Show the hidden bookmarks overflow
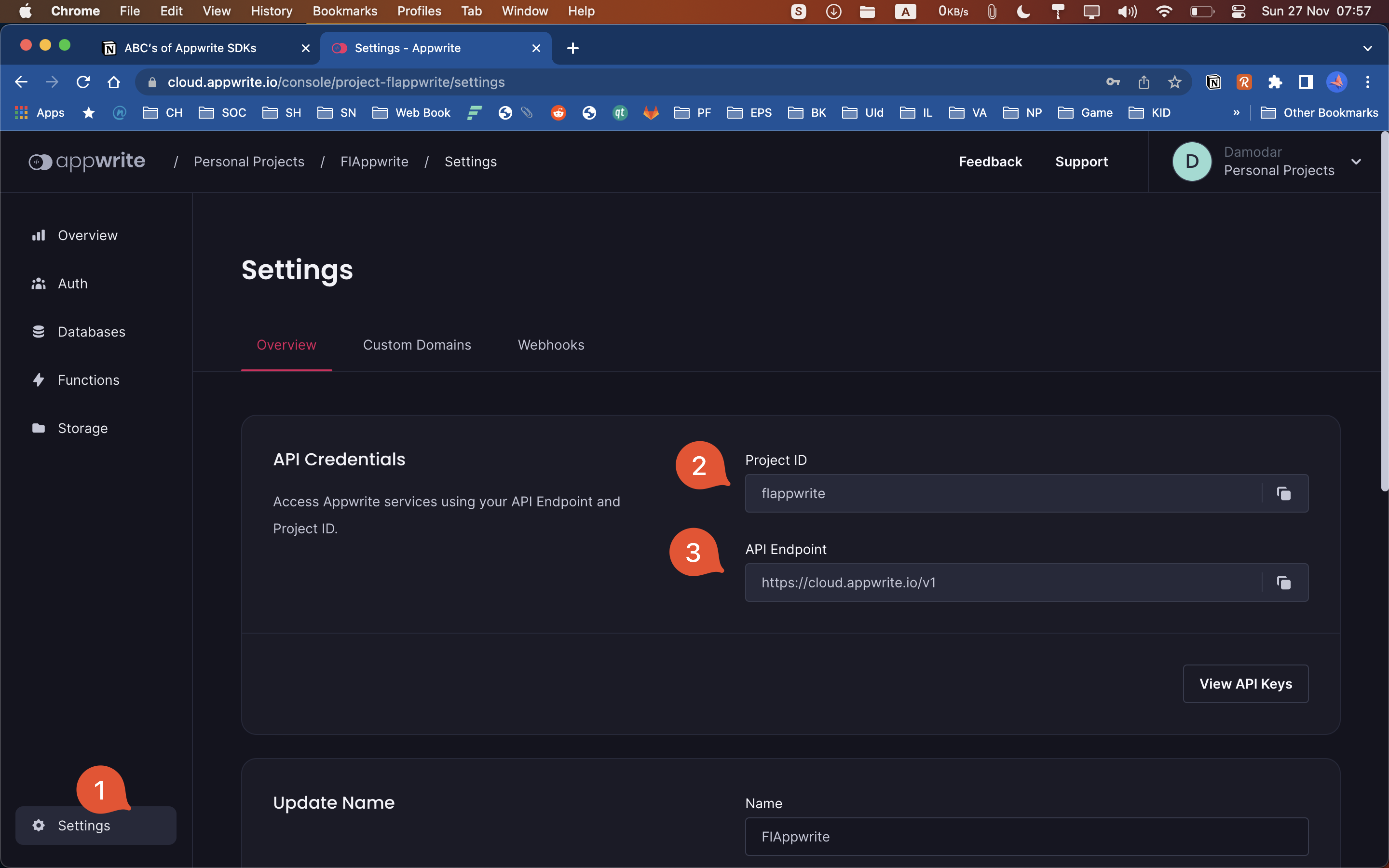 1236,113
